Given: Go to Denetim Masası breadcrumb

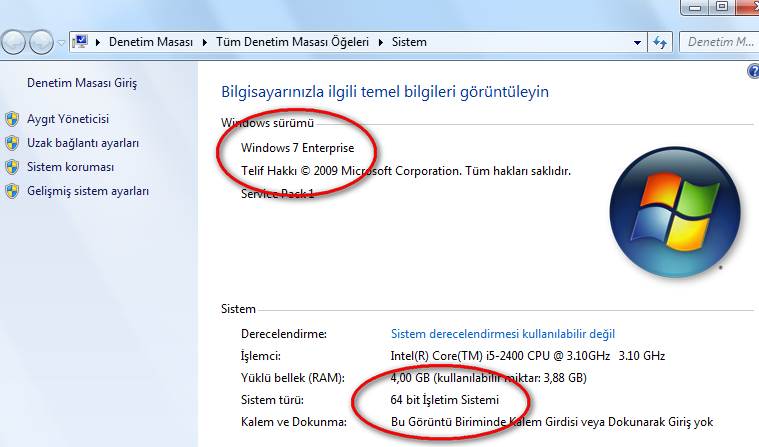Looking at the screenshot, I should [150, 42].
